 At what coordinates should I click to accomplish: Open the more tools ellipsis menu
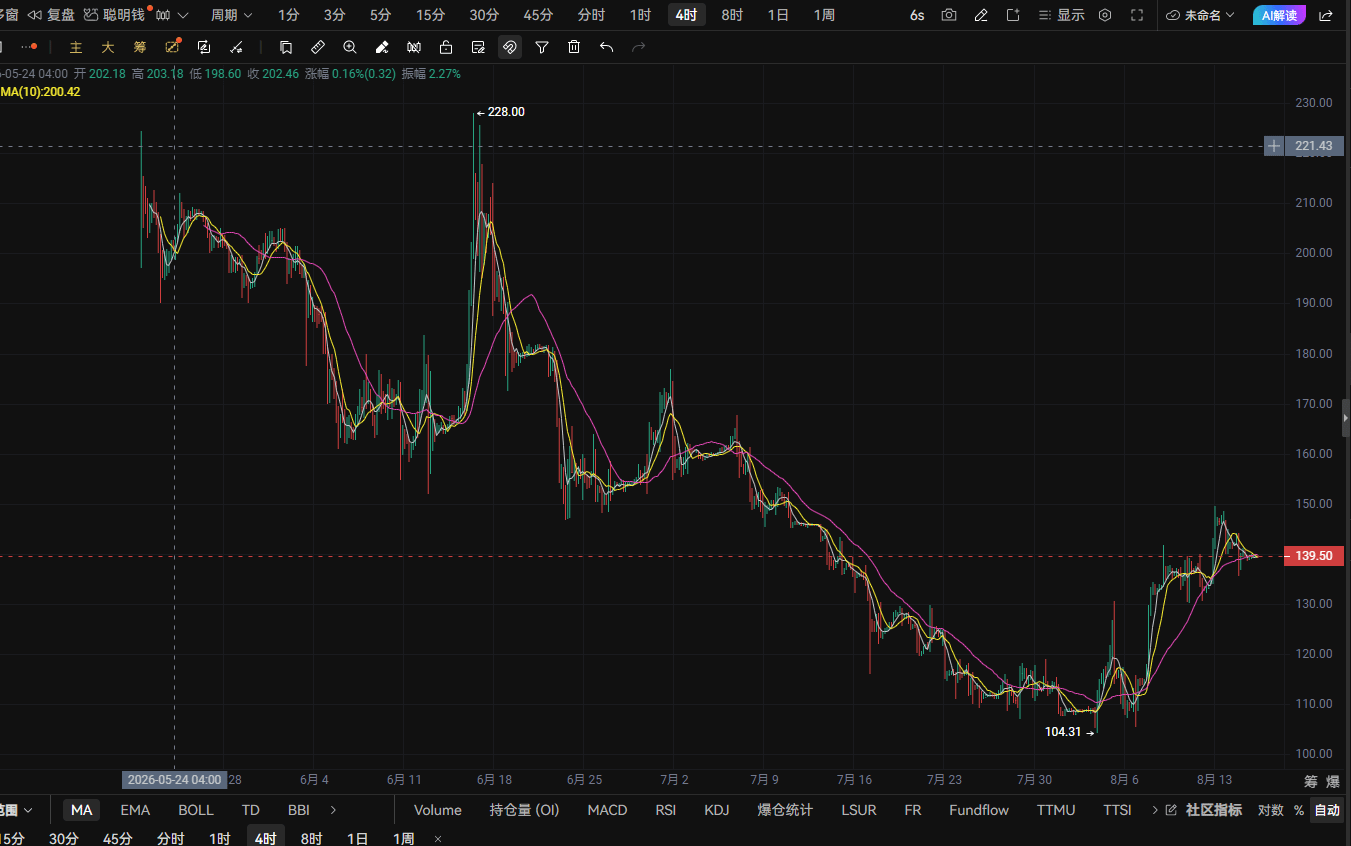29,47
